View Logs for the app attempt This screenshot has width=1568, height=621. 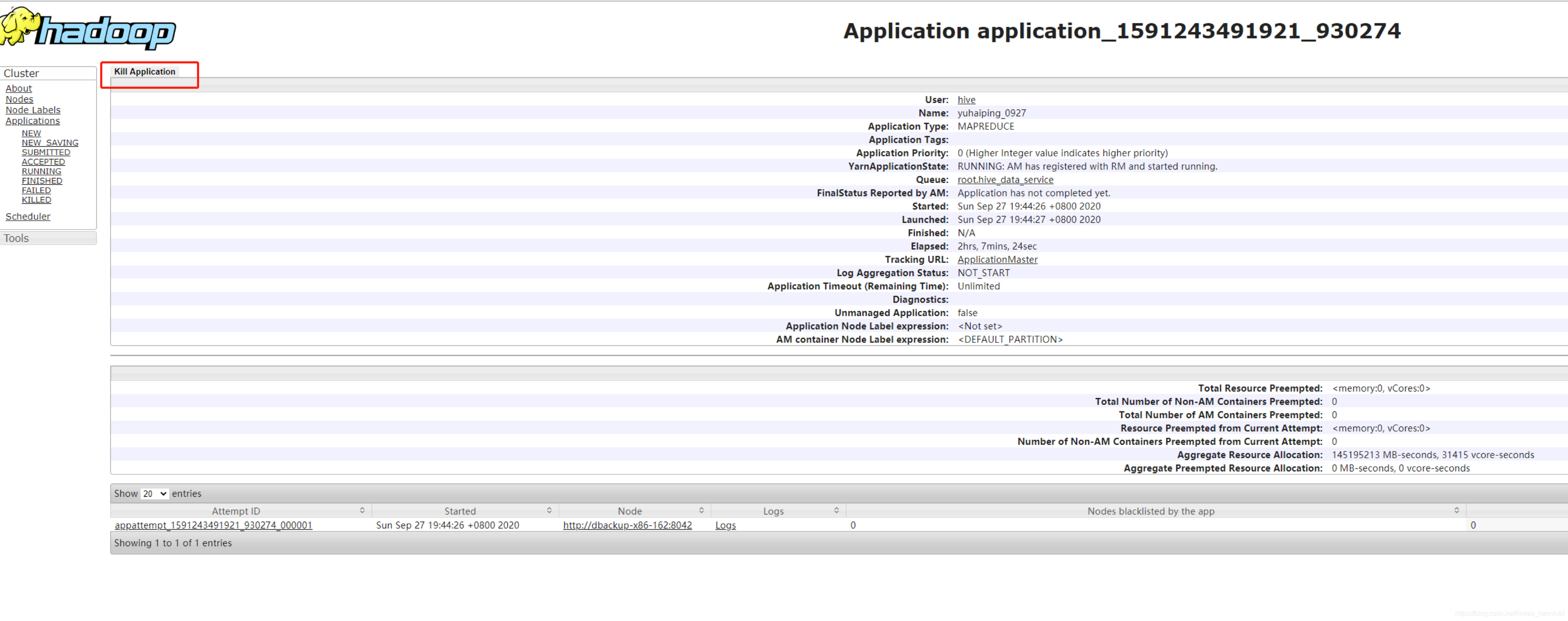coord(725,525)
